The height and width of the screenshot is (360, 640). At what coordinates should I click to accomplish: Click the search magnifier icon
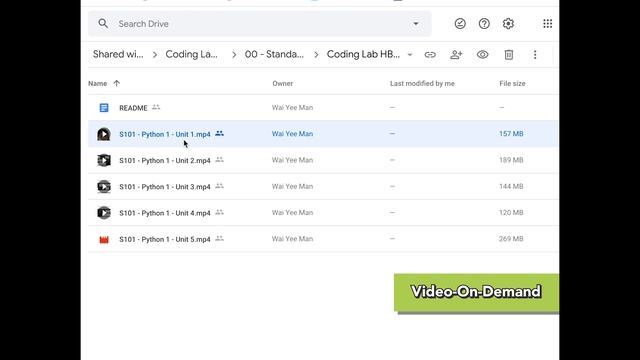[103, 24]
